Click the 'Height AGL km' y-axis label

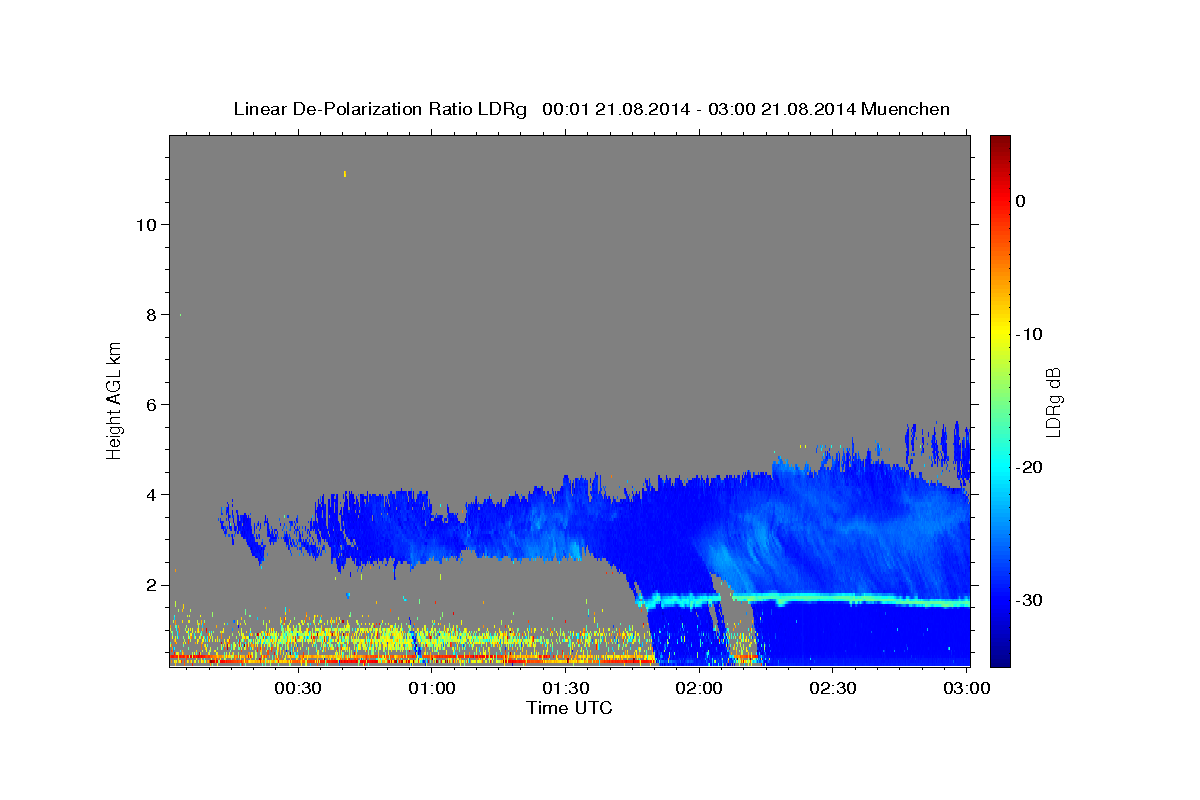(114, 400)
